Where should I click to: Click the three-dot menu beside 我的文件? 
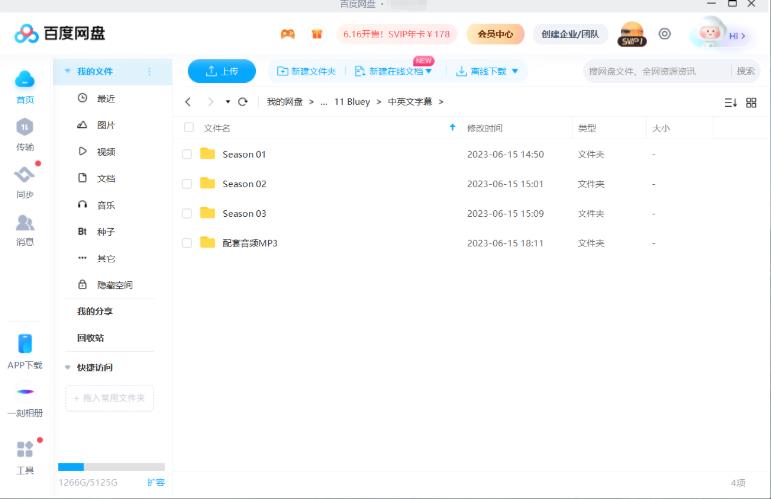click(149, 72)
